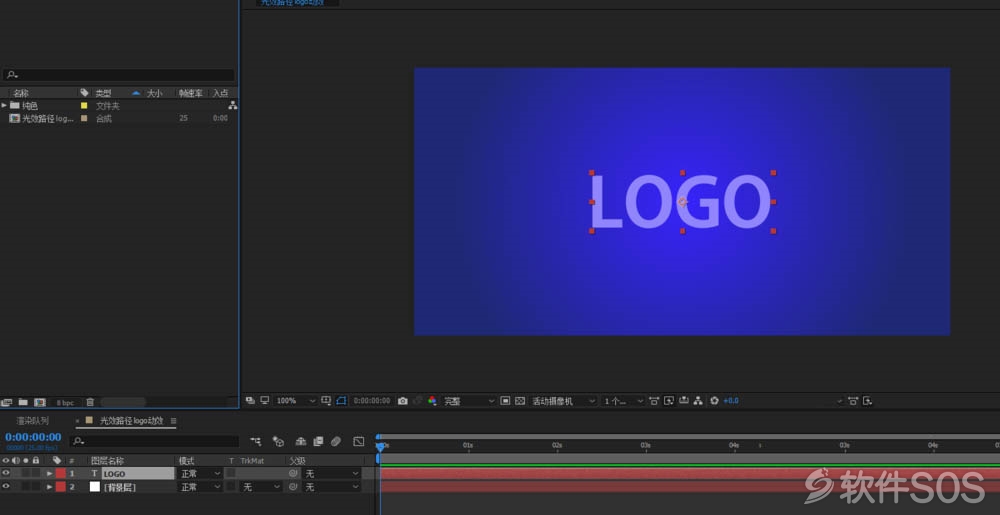Click the label tag column header in Project panel
Screen dimensions: 1000x515
point(84,93)
